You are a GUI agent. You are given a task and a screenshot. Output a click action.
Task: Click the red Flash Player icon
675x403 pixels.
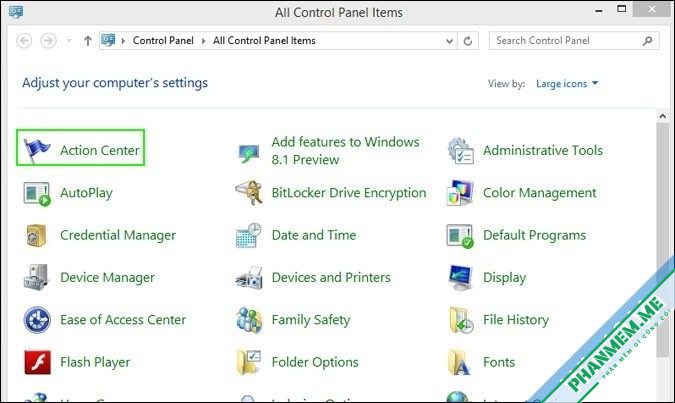click(x=37, y=362)
